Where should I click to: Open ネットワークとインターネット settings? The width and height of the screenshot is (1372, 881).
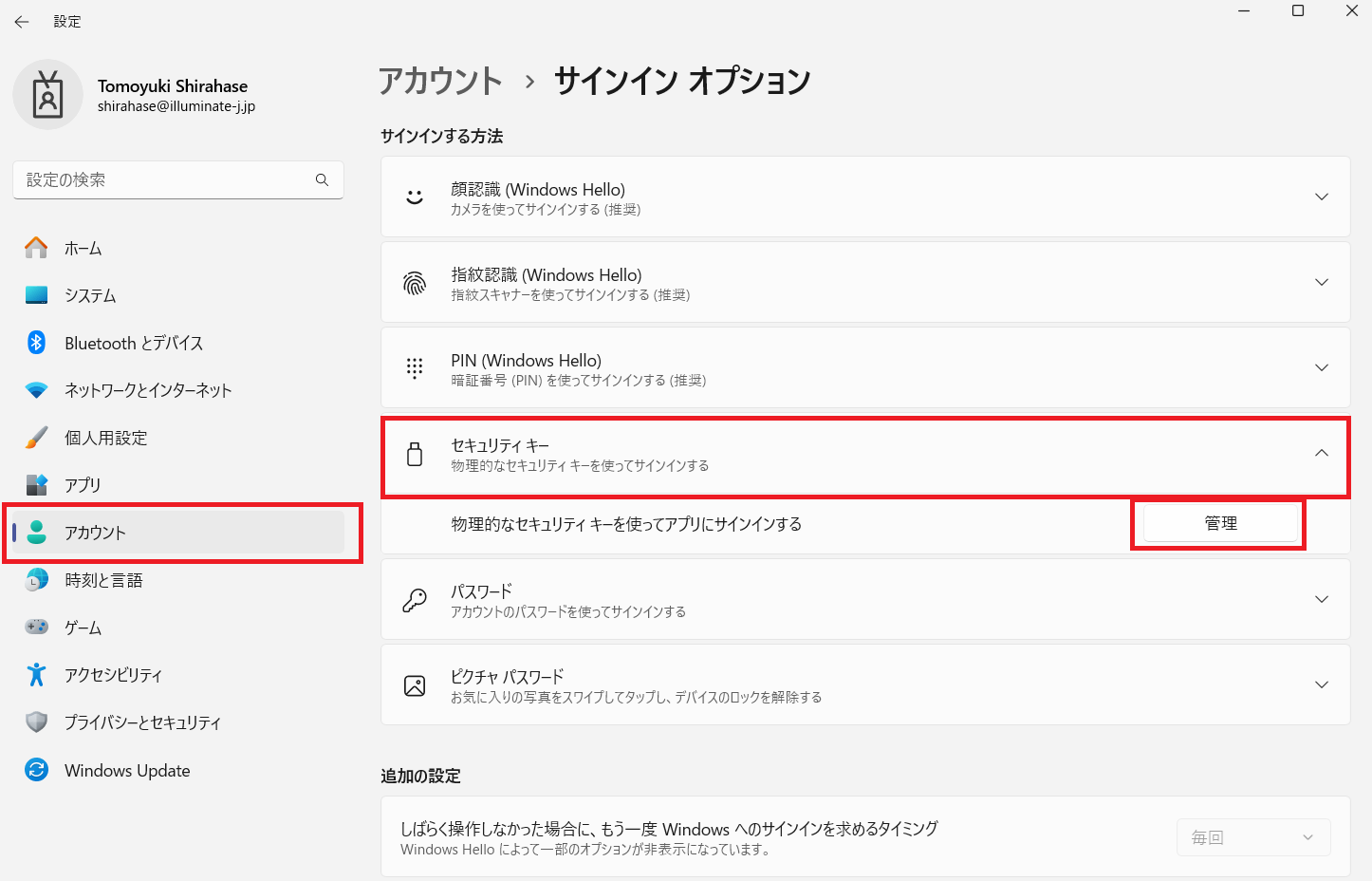178,390
